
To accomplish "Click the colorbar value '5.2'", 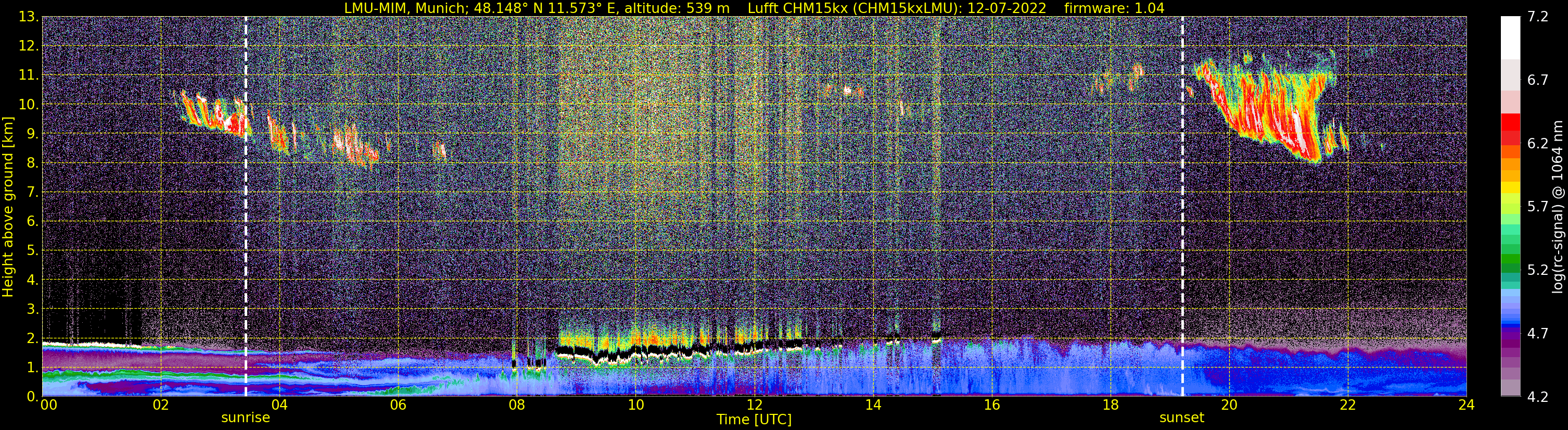I will tap(1538, 270).
